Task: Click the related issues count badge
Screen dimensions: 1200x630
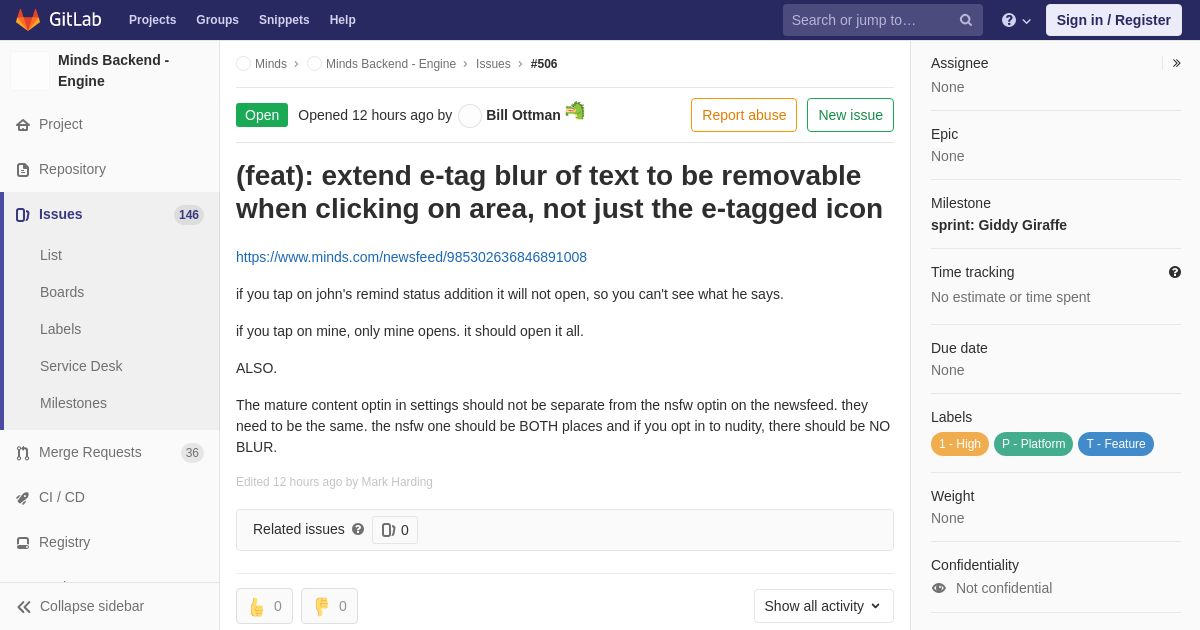Action: [395, 530]
